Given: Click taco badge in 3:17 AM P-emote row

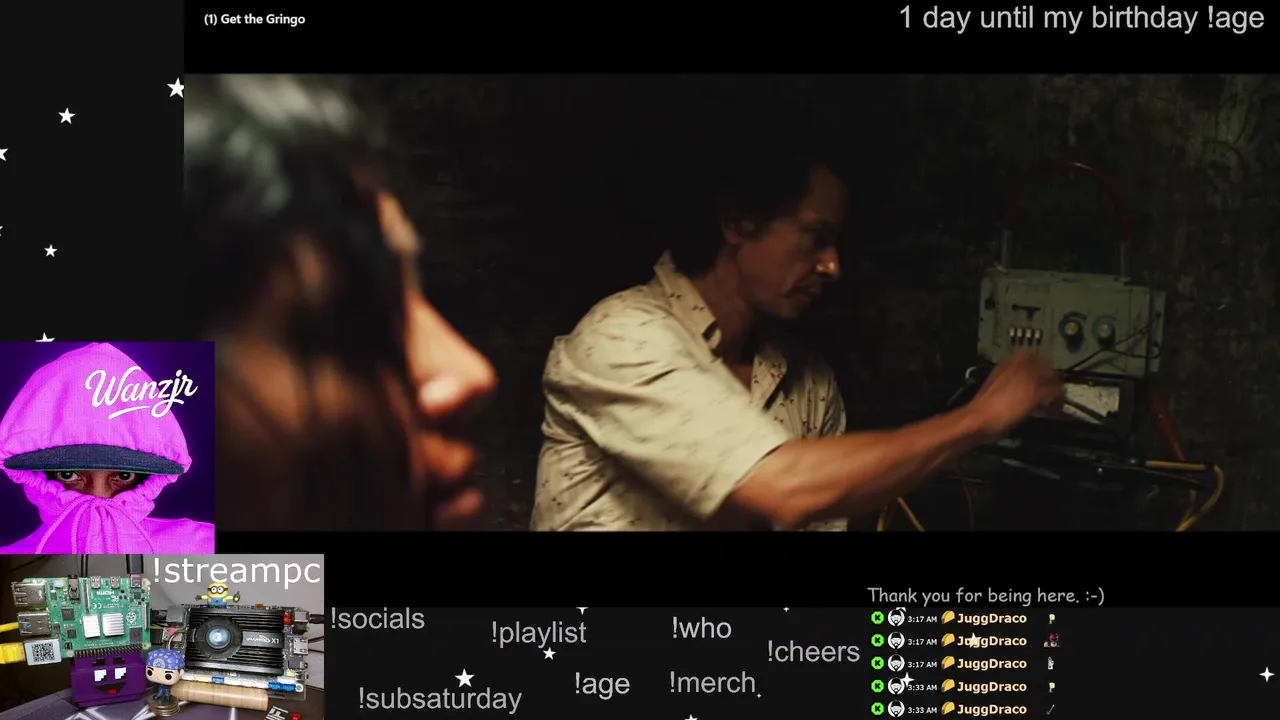Looking at the screenshot, I should 948,618.
